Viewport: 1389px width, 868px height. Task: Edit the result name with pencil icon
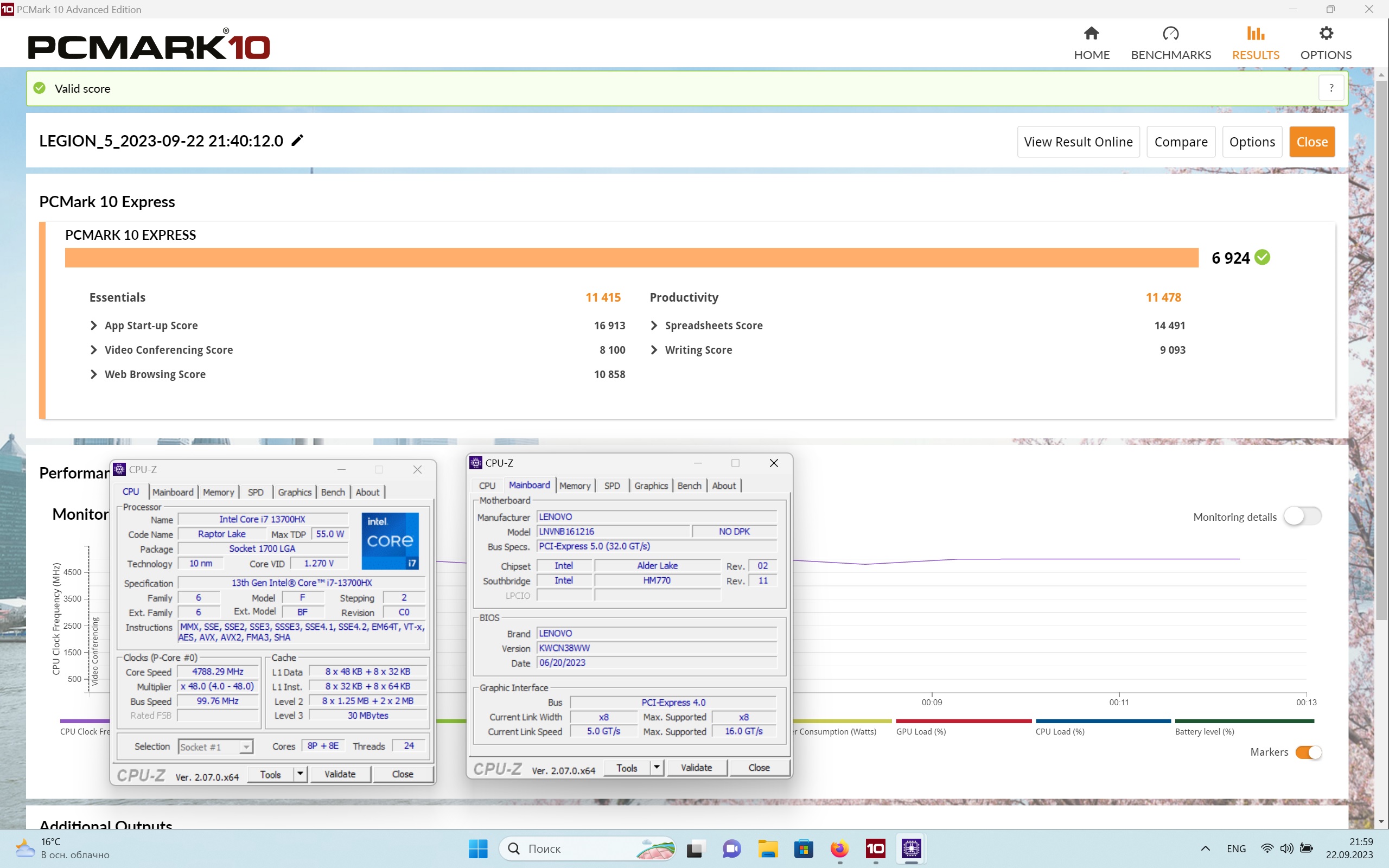point(297,141)
